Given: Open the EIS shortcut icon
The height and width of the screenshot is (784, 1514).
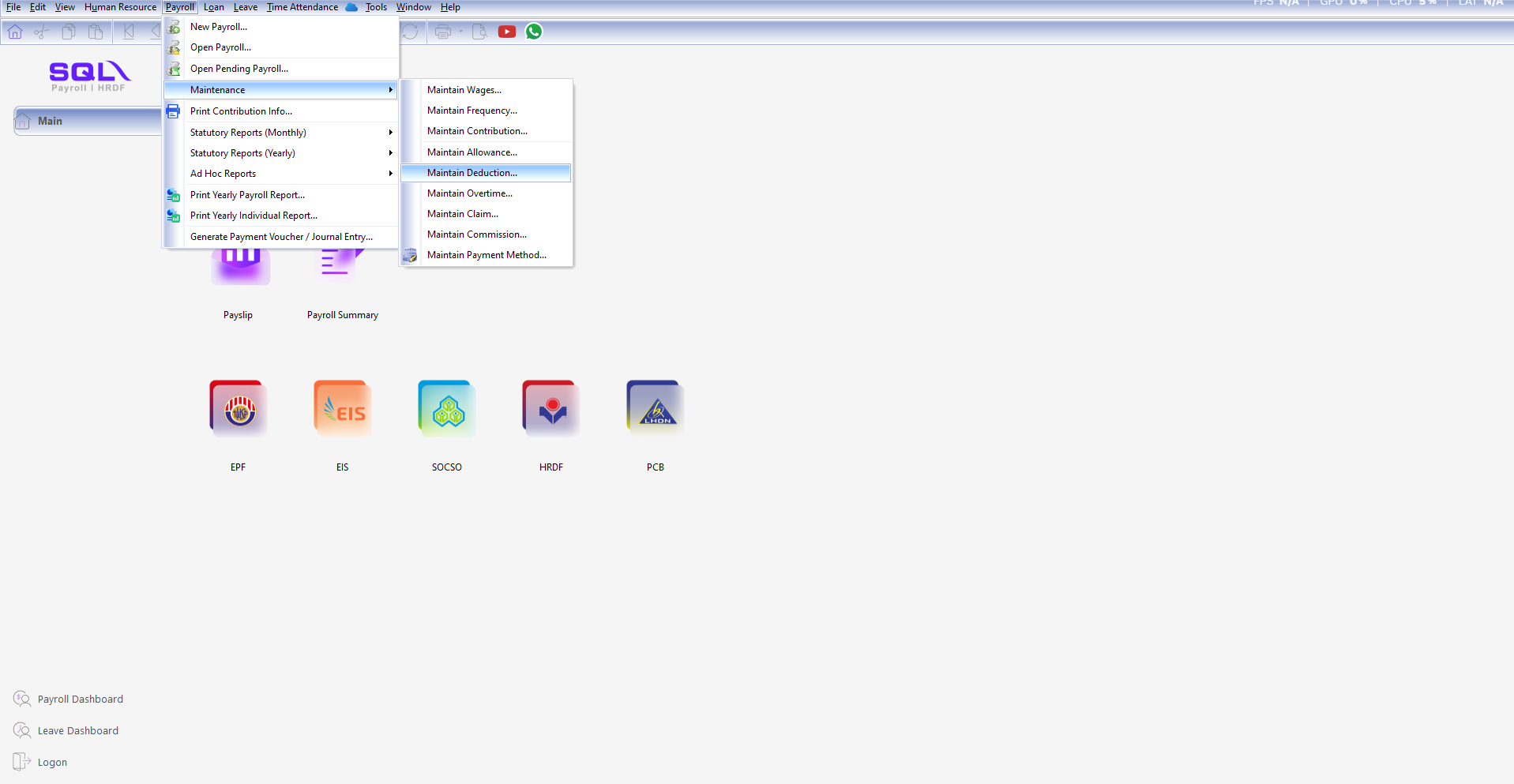Looking at the screenshot, I should pyautogui.click(x=343, y=409).
